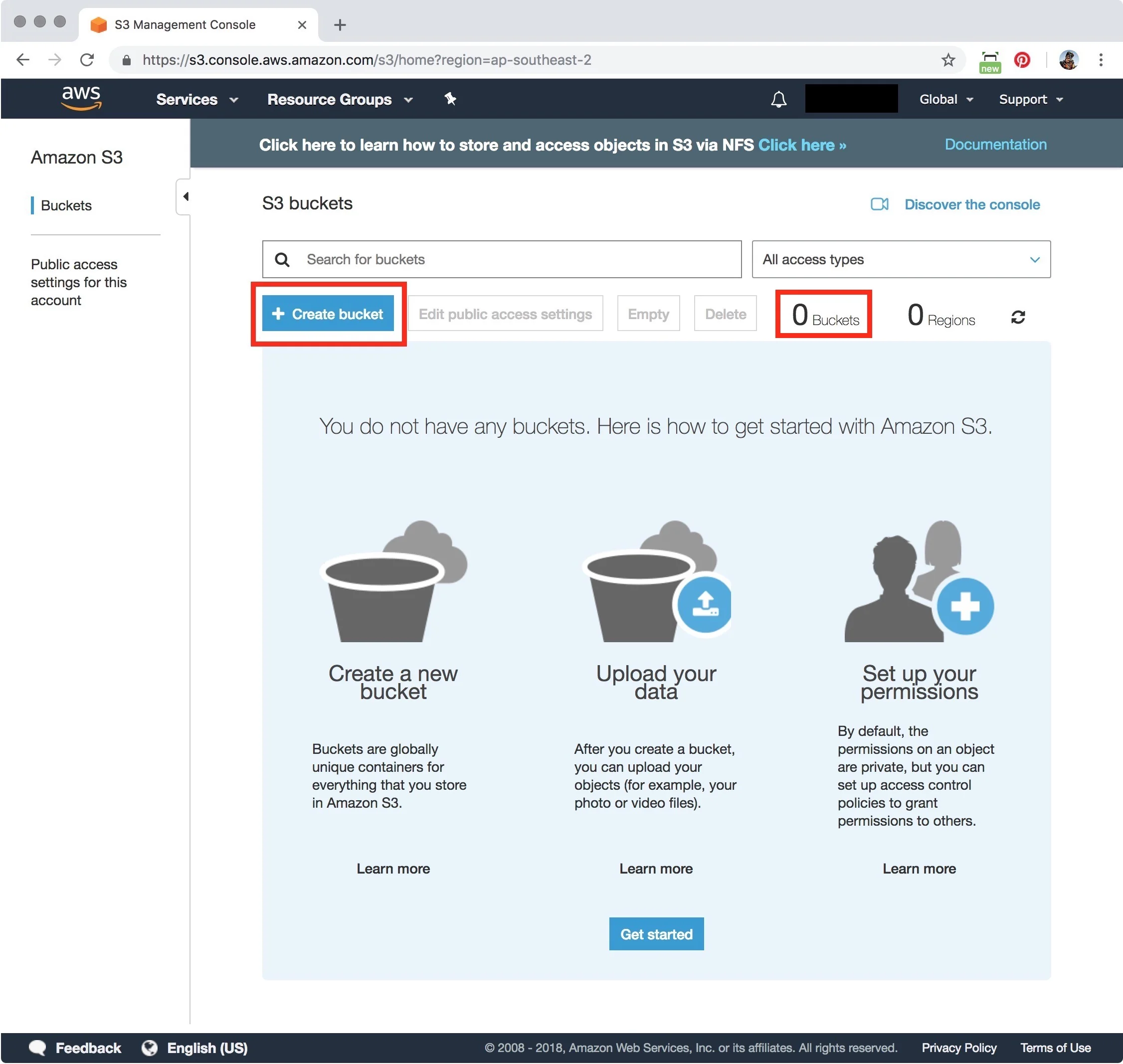Click the Get started button
The width and height of the screenshot is (1123, 1064).
pos(656,933)
